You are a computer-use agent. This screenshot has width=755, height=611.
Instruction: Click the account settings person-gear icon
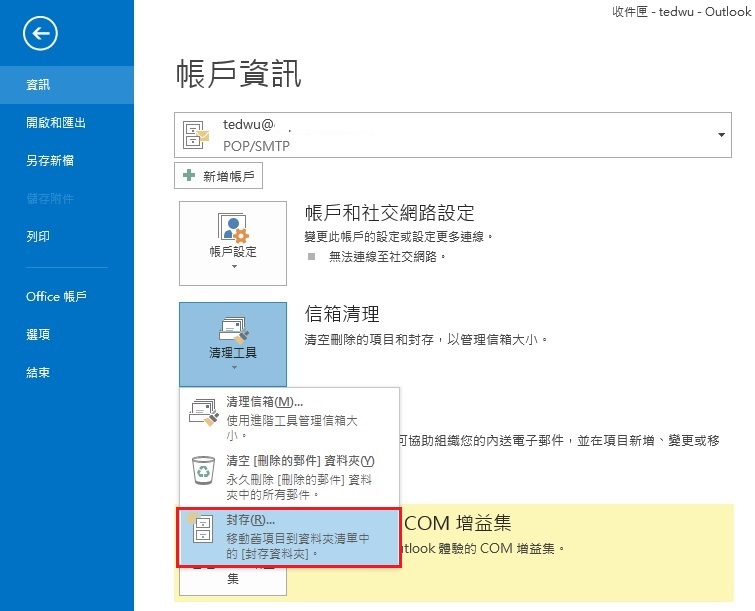[x=233, y=227]
